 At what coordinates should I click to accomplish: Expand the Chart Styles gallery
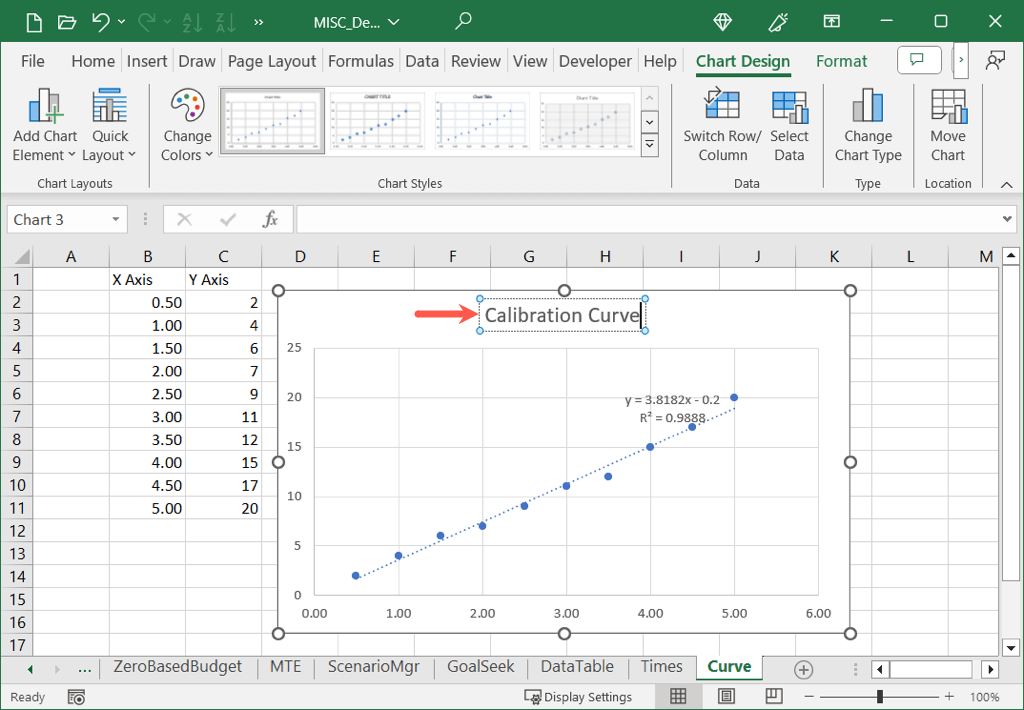(x=649, y=145)
